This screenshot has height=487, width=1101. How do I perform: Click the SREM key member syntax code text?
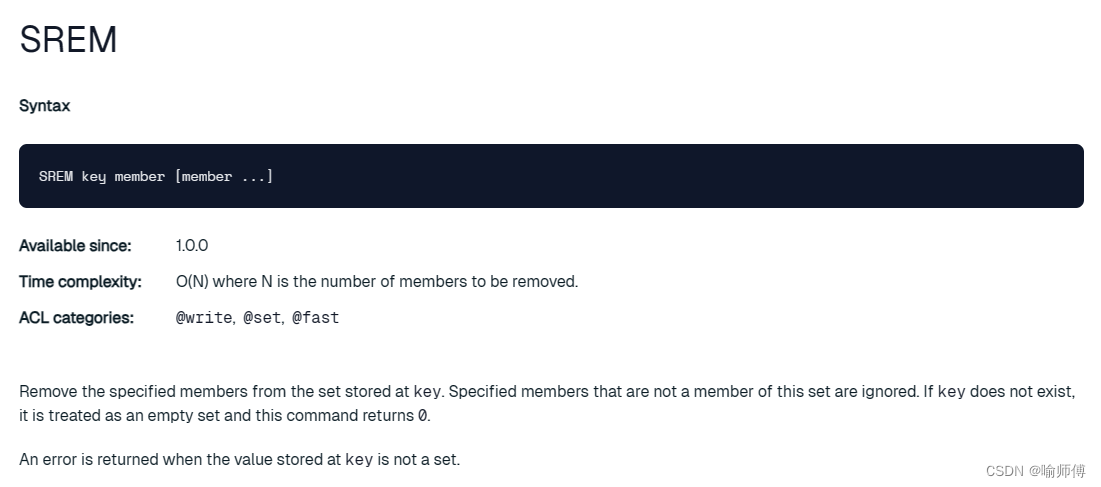(156, 176)
